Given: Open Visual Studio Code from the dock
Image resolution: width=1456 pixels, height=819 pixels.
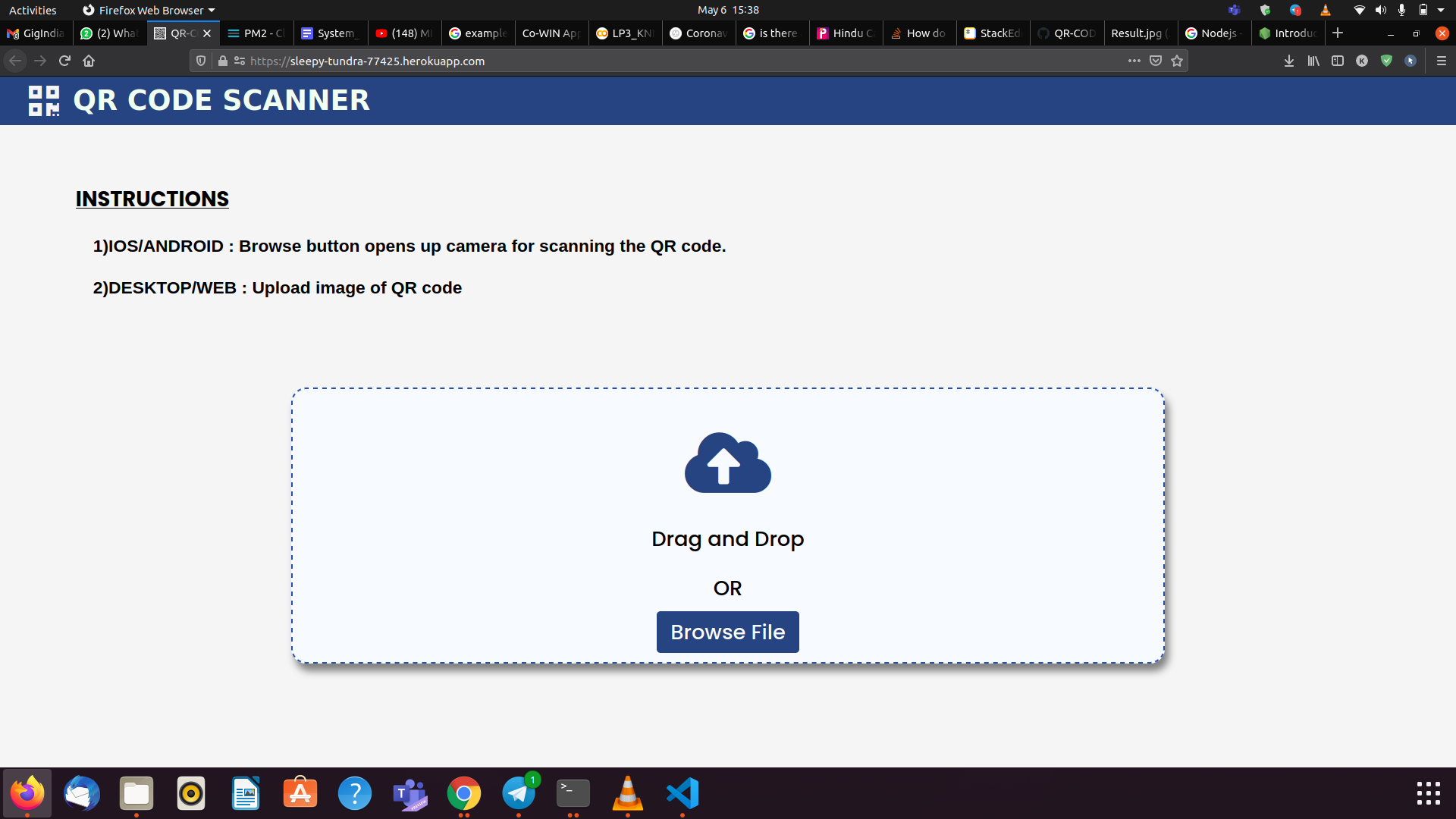Looking at the screenshot, I should point(682,793).
